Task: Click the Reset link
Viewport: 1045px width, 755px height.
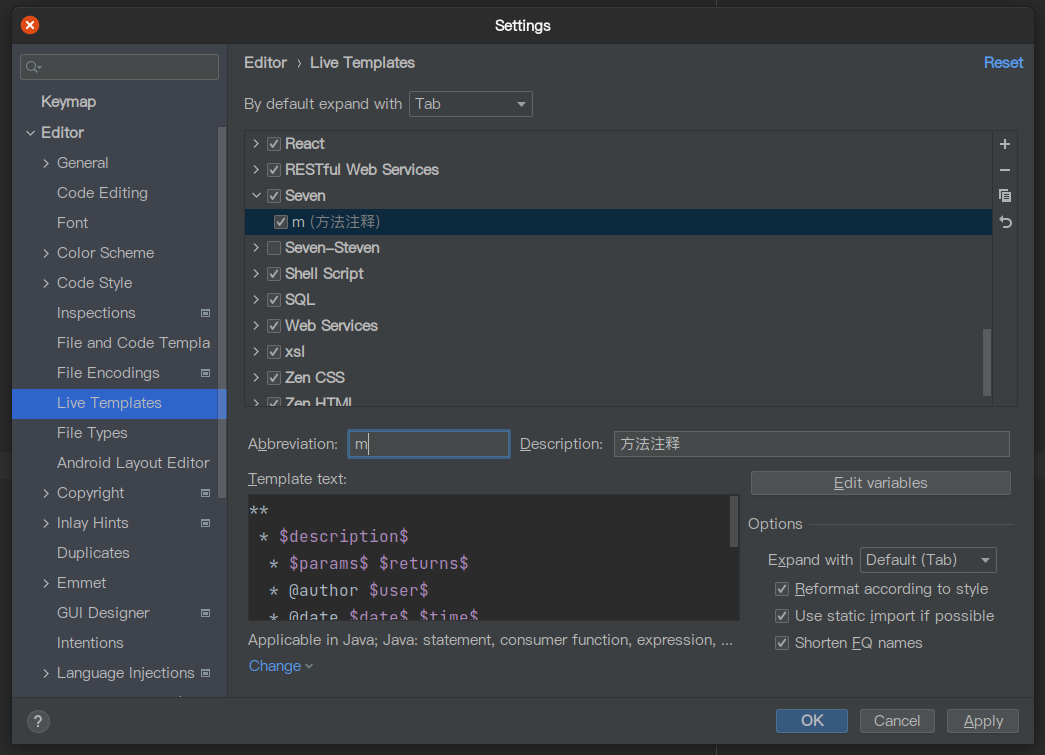Action: (1003, 63)
